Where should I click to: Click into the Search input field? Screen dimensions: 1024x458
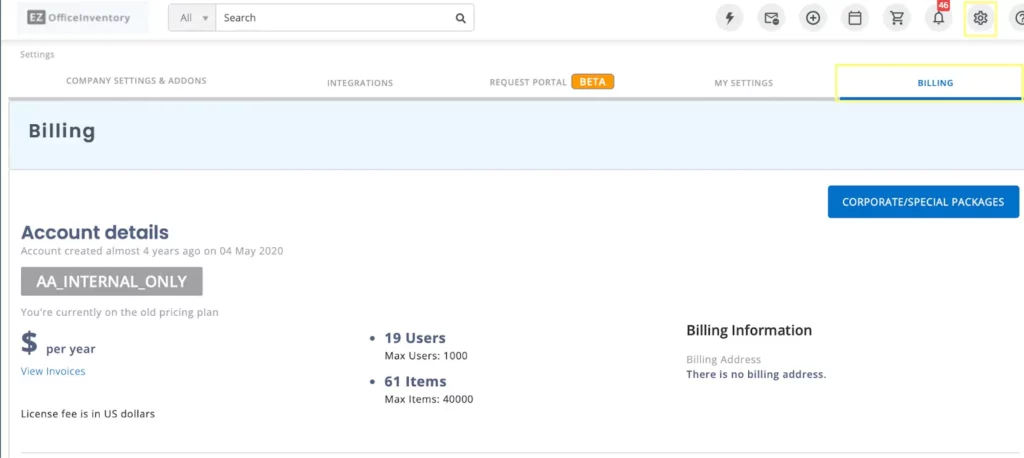coord(335,18)
